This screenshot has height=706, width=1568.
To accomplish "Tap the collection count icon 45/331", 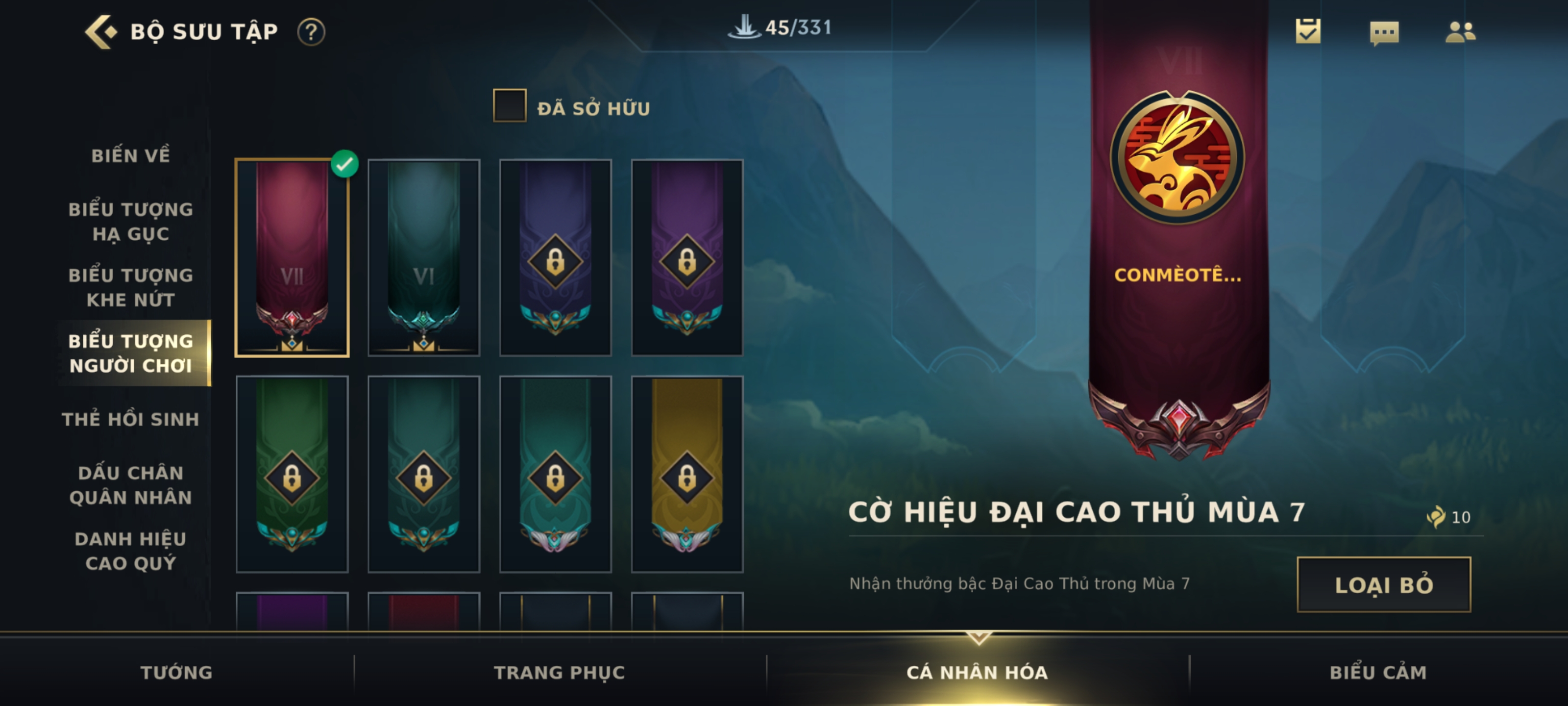I will coord(781,27).
